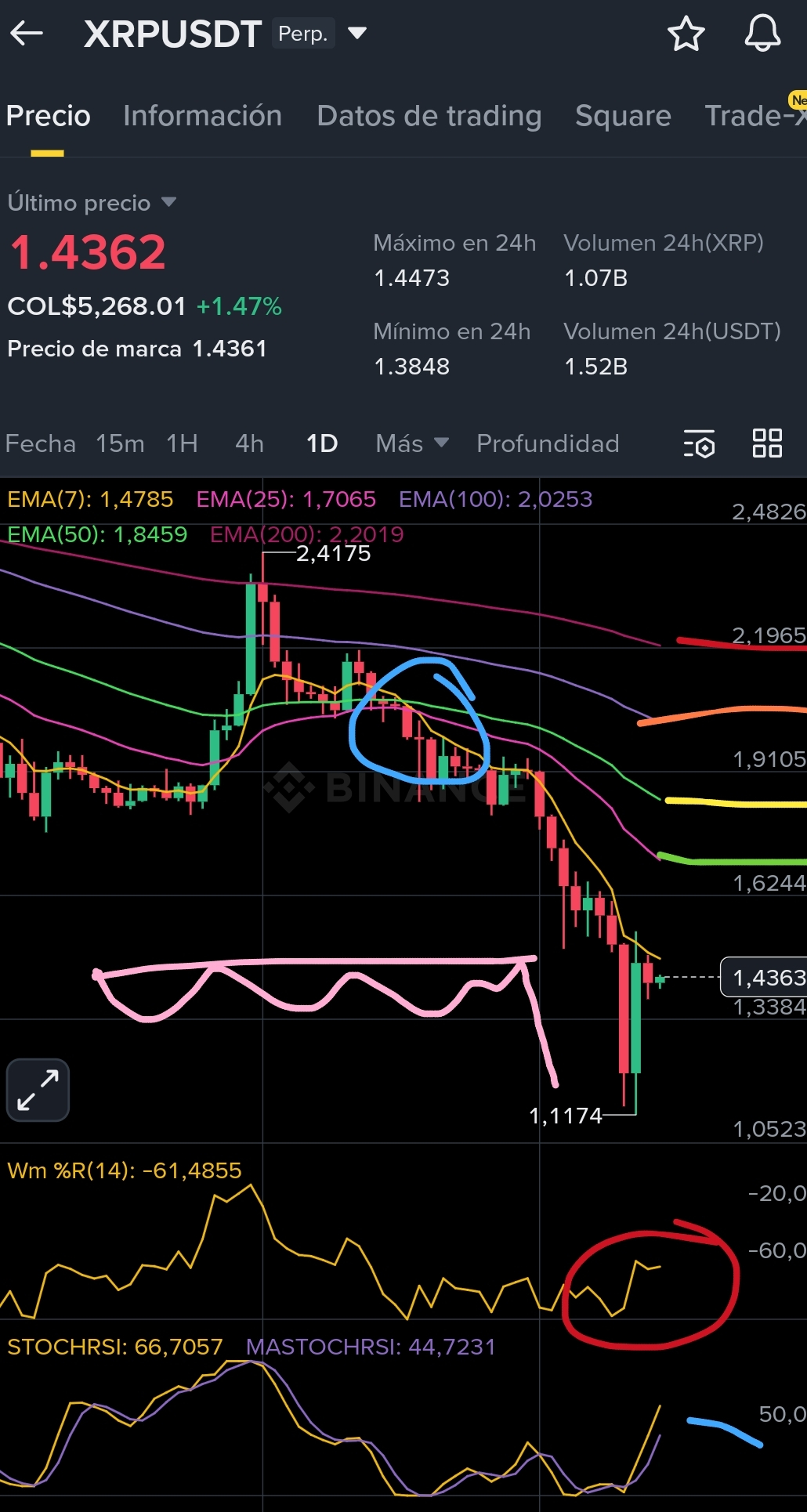Add XRPUSDT to favorites with star icon
807x1512 pixels.
pos(686,34)
